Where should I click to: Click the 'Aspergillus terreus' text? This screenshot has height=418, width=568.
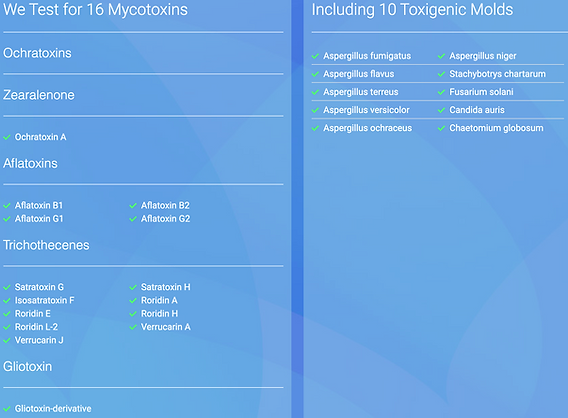[361, 92]
